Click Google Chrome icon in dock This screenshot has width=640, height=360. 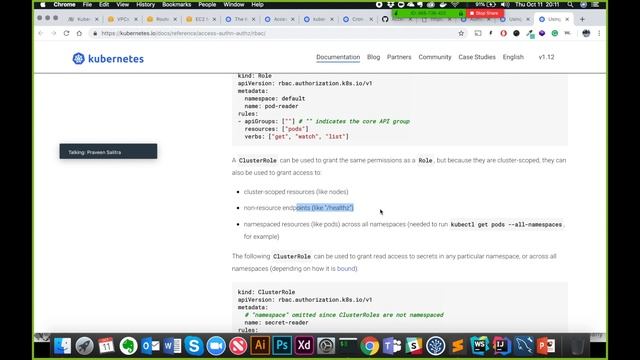[370, 346]
